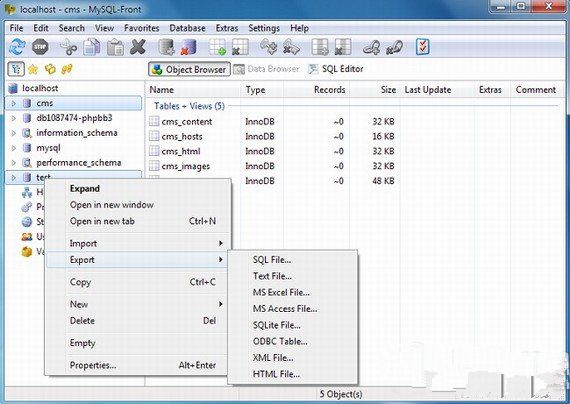The width and height of the screenshot is (570, 404).
Task: Open the Extras menu in menu bar
Action: 227,28
